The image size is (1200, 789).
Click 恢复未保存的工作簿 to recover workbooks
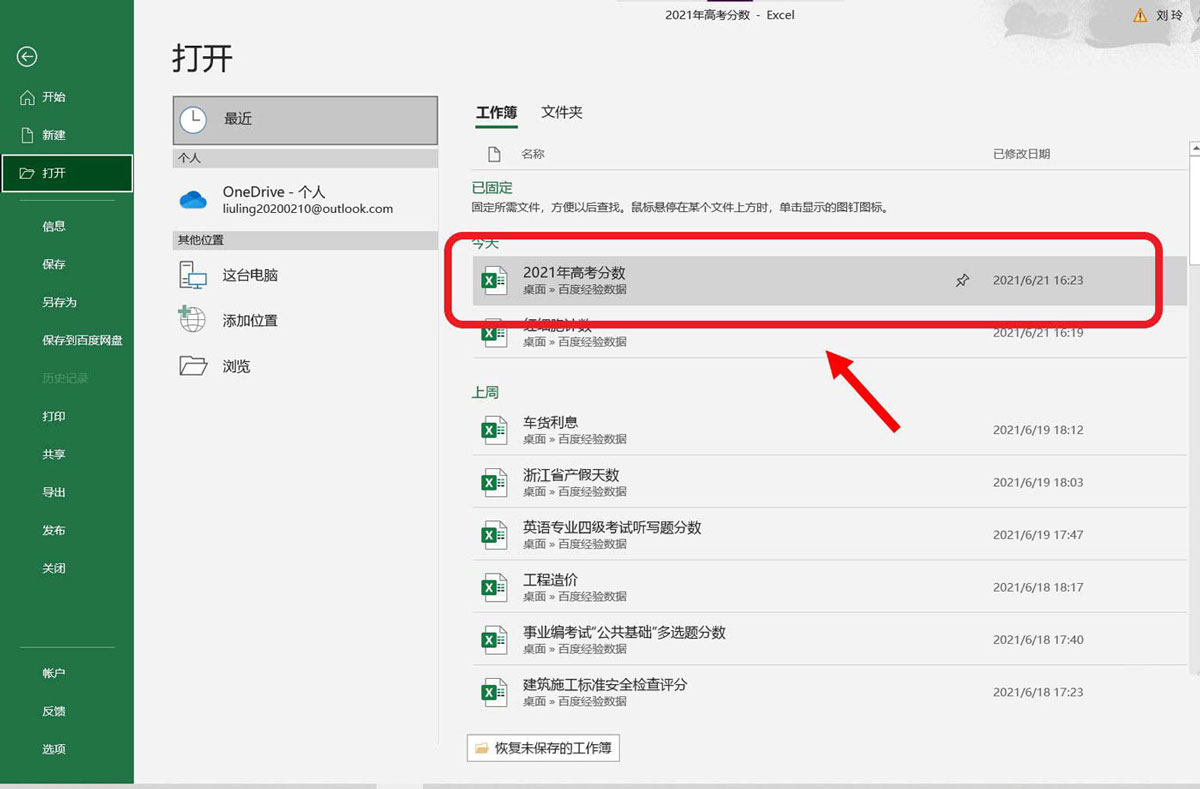(x=543, y=747)
